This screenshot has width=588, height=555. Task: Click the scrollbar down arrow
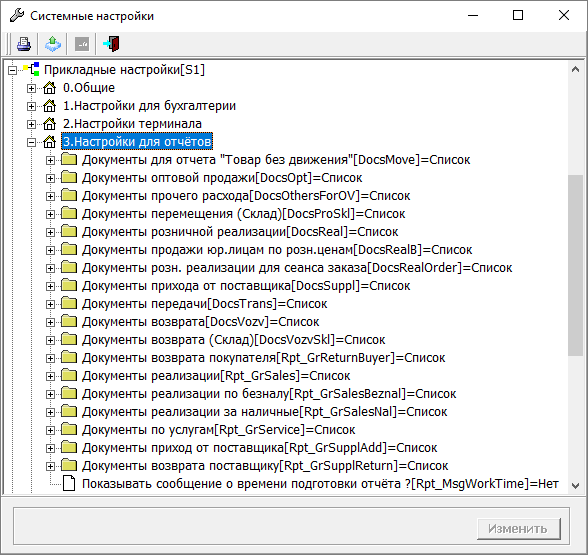tap(576, 485)
